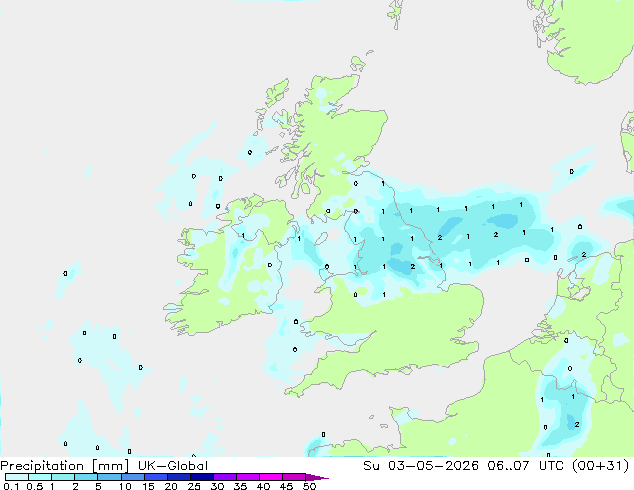Click the '0.5' legend scale label
The image size is (634, 490).
click(x=35, y=486)
